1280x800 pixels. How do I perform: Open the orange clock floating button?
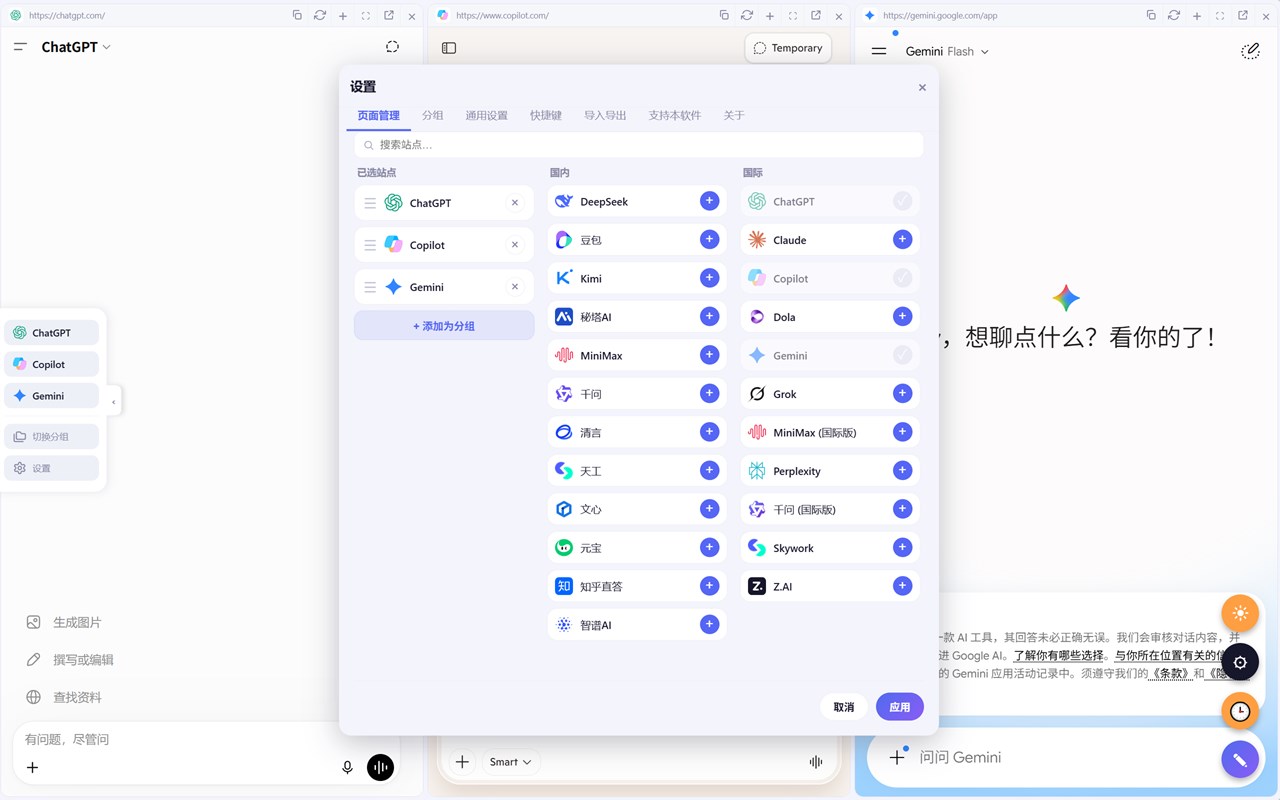[x=1240, y=711]
